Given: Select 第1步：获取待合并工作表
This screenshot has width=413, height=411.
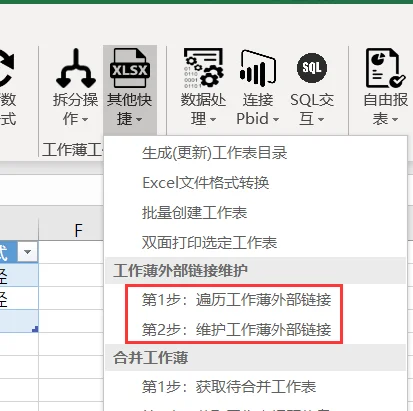Looking at the screenshot, I should (x=256, y=387).
